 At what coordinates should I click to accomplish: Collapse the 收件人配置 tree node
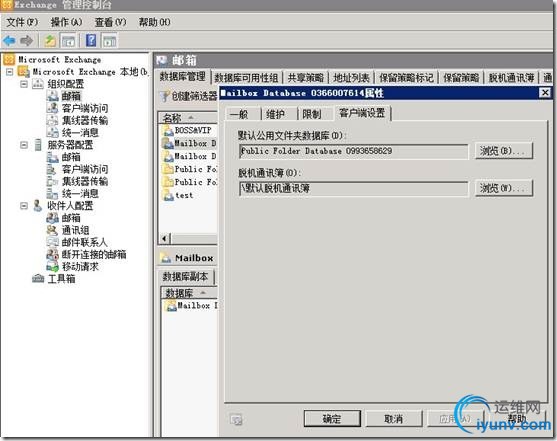tap(24, 206)
